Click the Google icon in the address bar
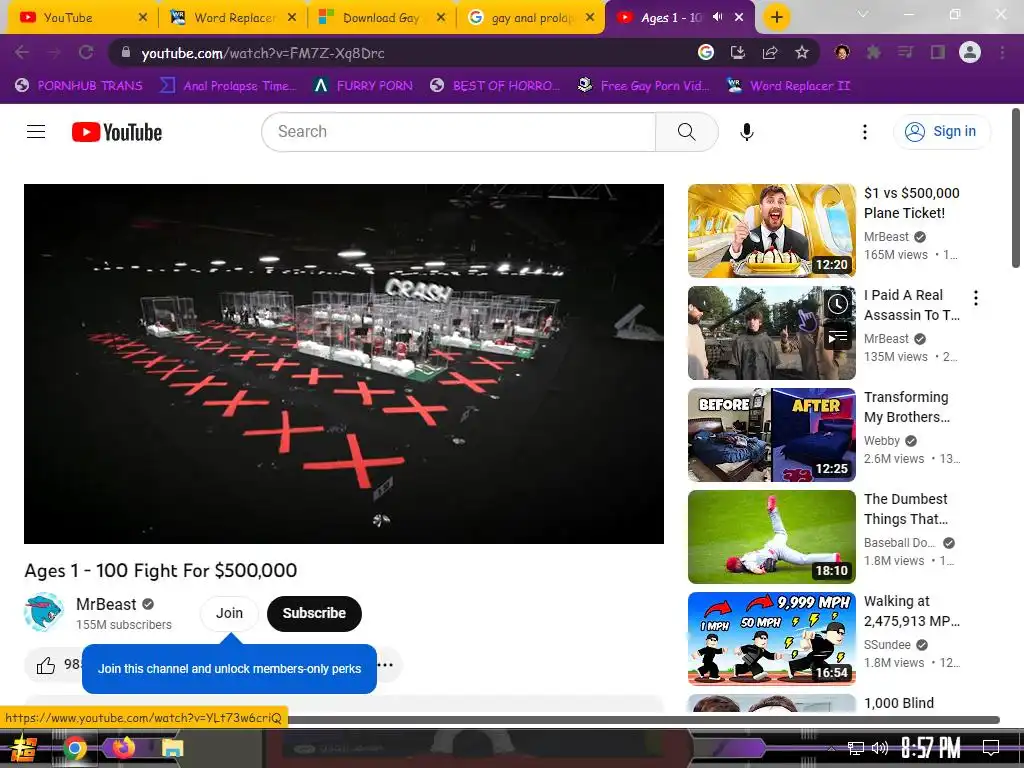 click(705, 52)
